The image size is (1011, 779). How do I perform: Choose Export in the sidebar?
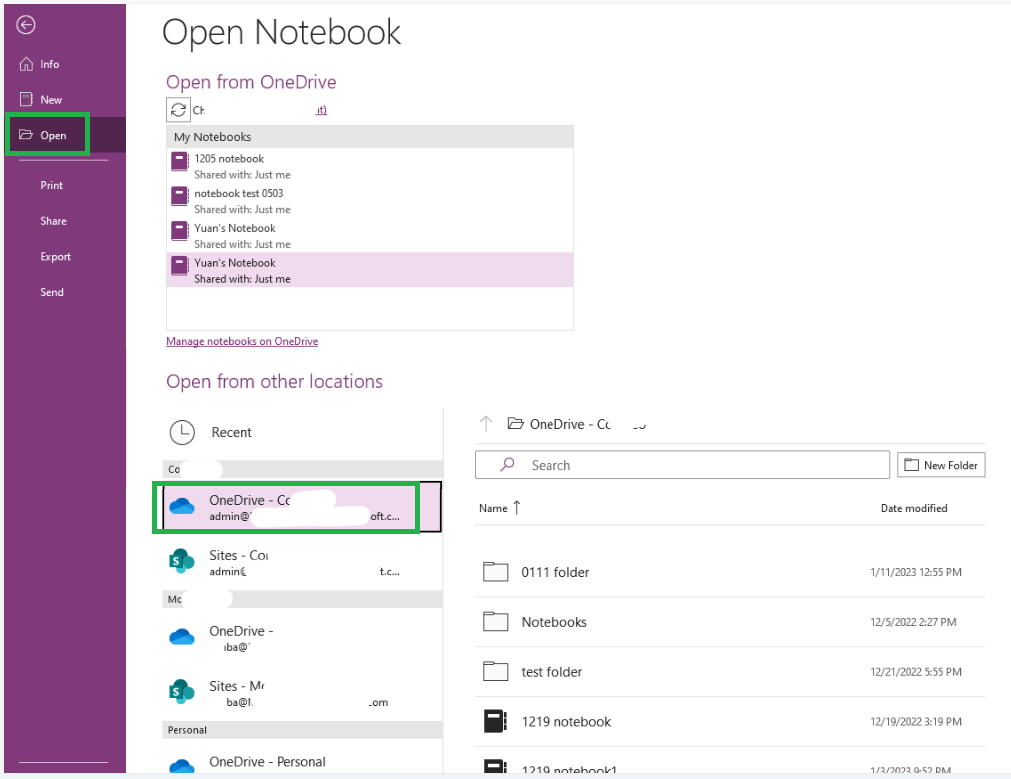pyautogui.click(x=64, y=256)
